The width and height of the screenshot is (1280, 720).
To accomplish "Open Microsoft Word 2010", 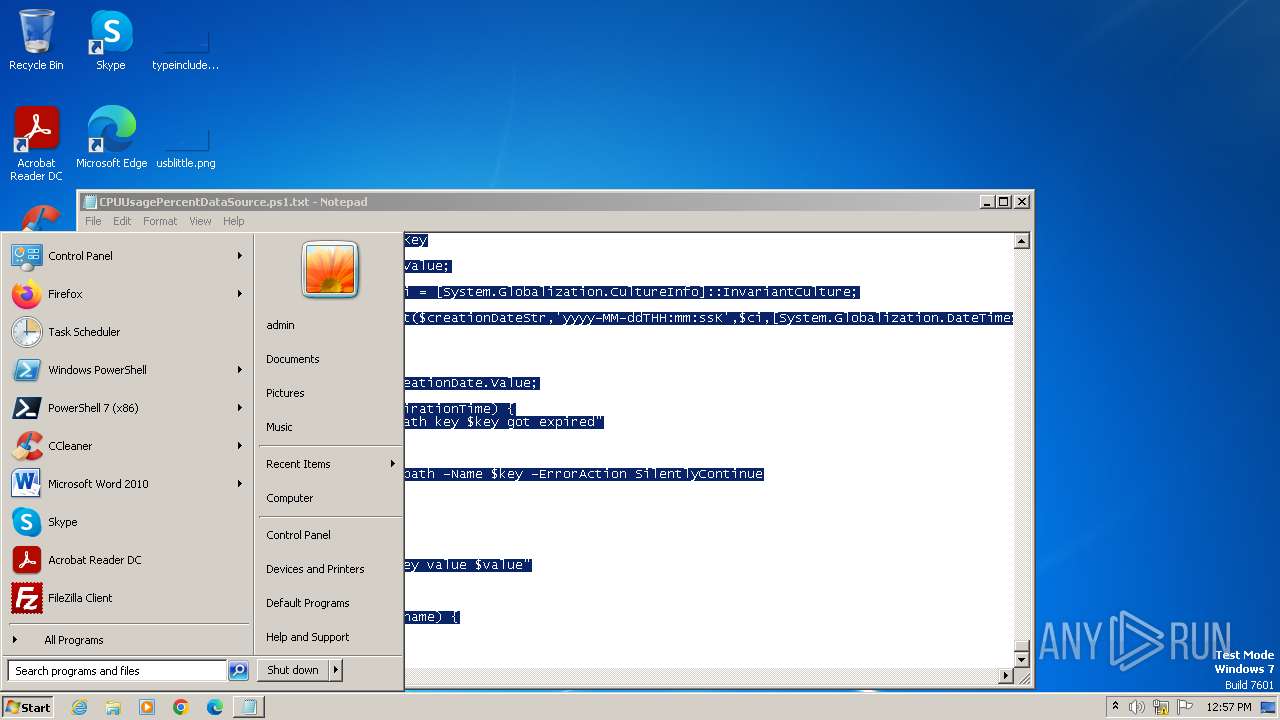I will click(127, 484).
